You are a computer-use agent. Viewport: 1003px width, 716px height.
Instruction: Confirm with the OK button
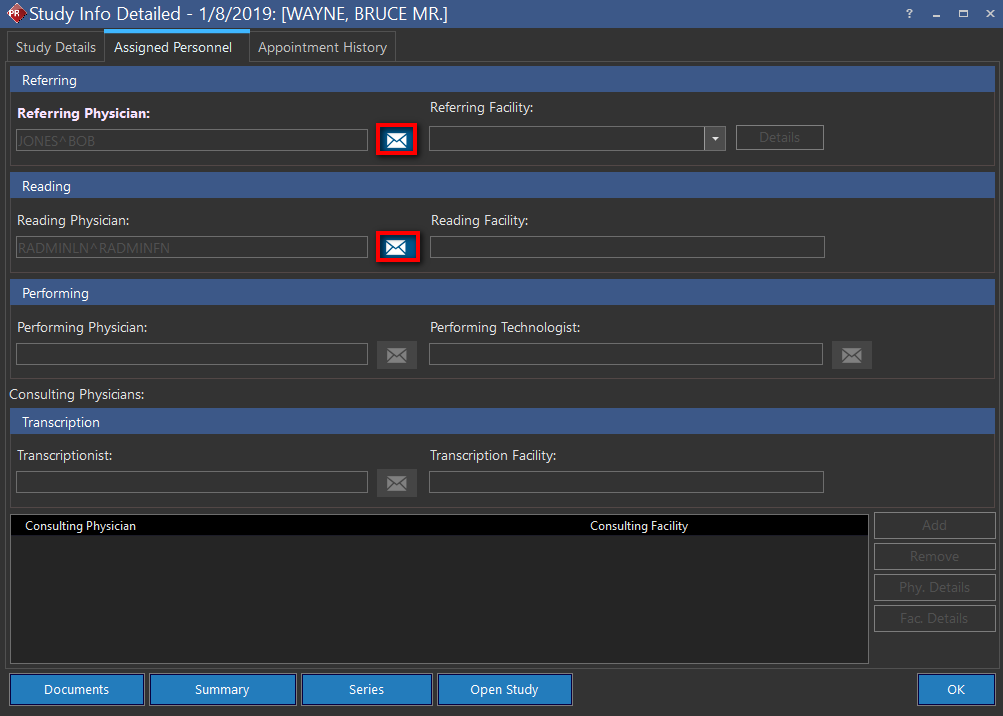tap(956, 689)
